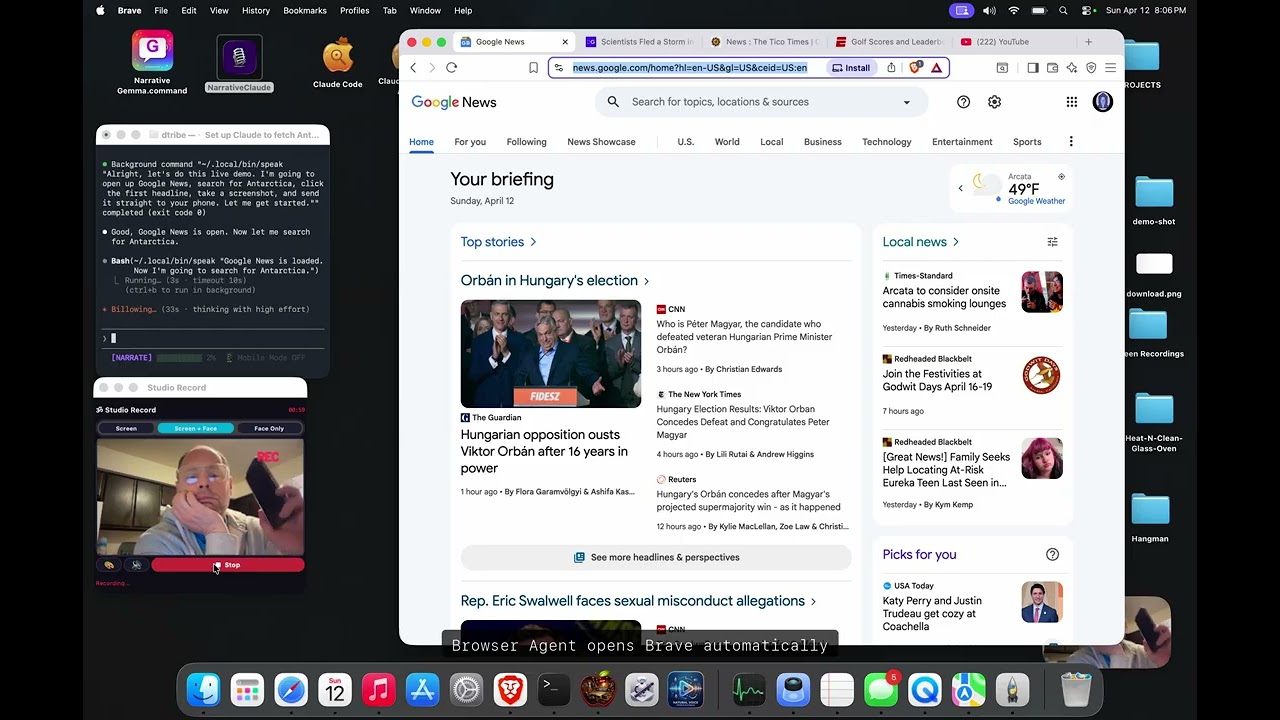Open help for Picks for you

tap(1052, 555)
